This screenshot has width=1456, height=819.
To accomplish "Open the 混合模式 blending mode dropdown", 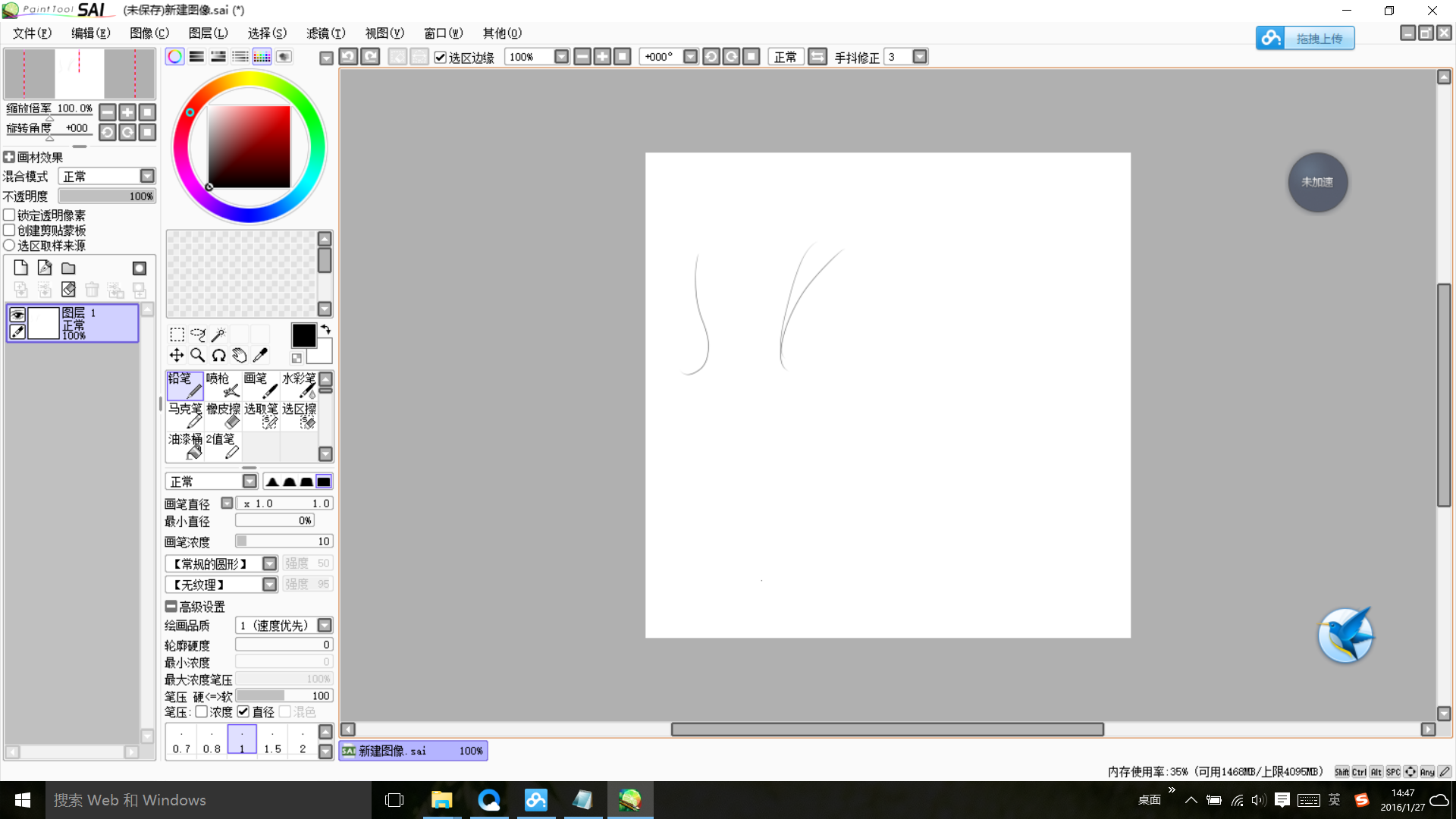I will (147, 175).
